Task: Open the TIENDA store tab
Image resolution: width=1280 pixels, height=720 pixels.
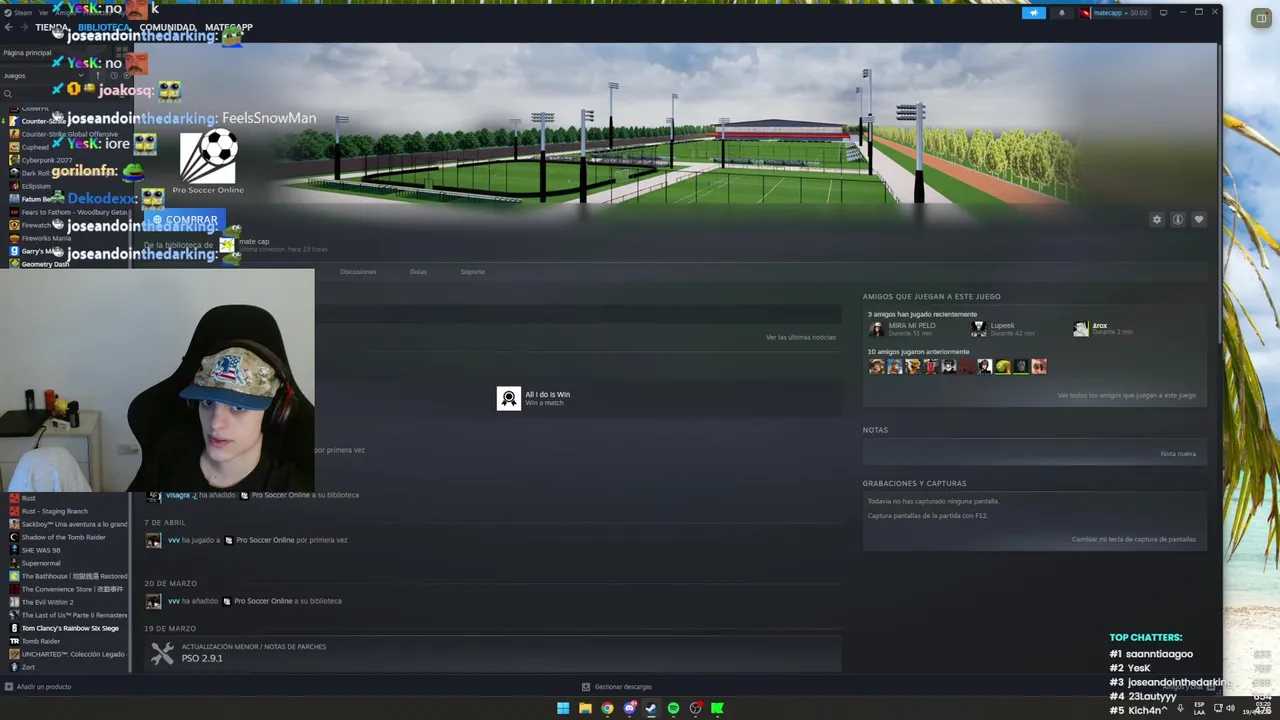Action: click(52, 27)
